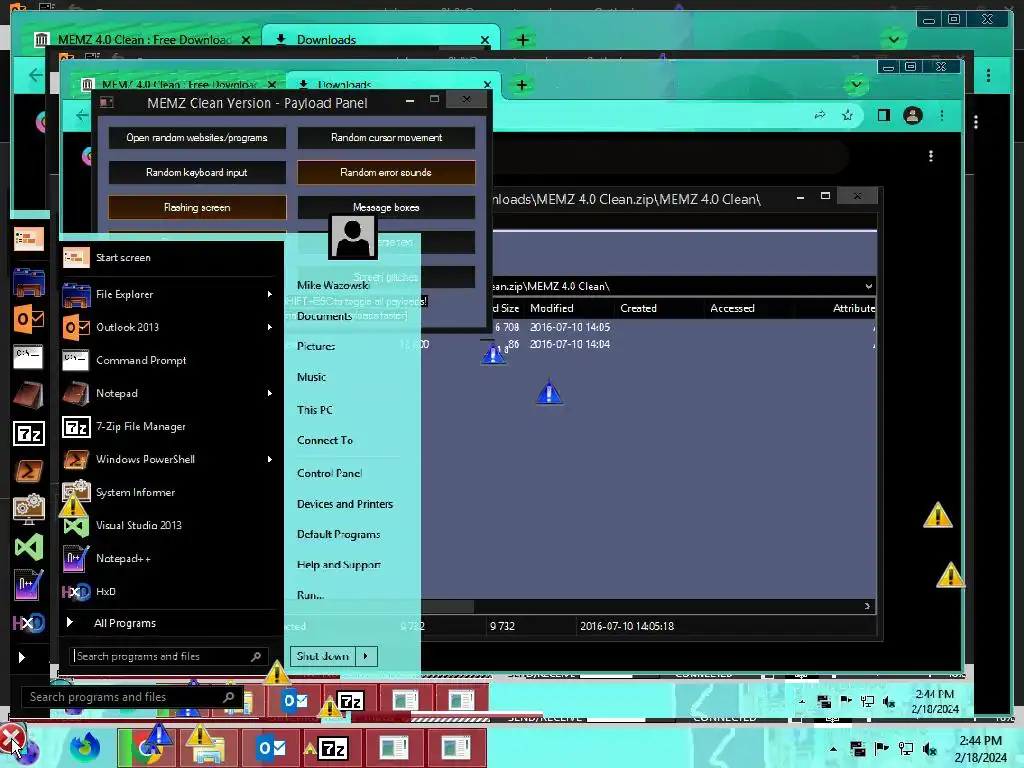Open Help and Support link
The width and height of the screenshot is (1024, 768).
(339, 565)
